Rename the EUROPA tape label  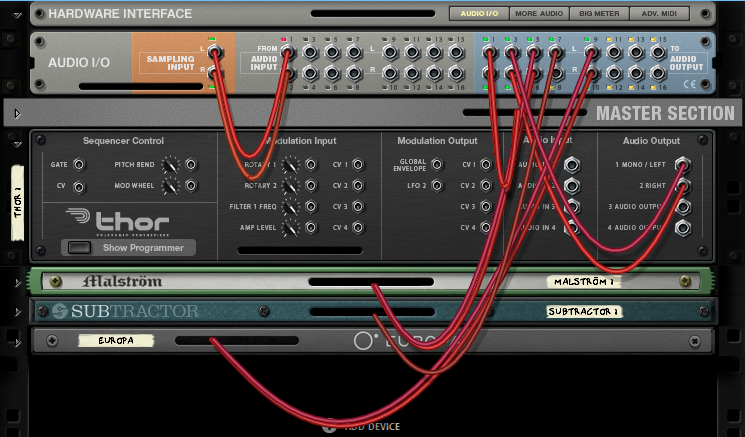pyautogui.click(x=116, y=341)
